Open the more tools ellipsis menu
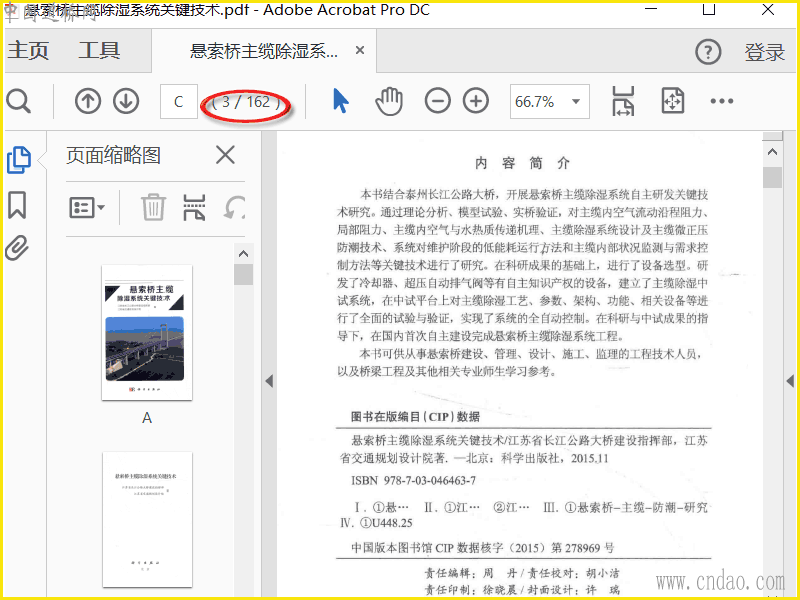This screenshot has width=800, height=600. (x=721, y=101)
